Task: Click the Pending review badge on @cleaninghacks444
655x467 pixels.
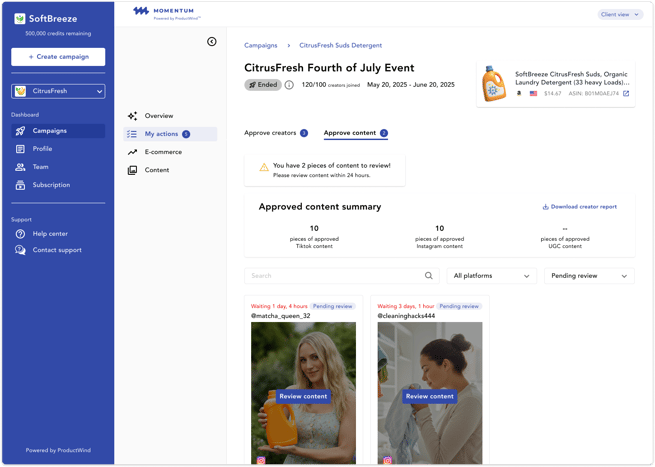Action: coord(459,306)
